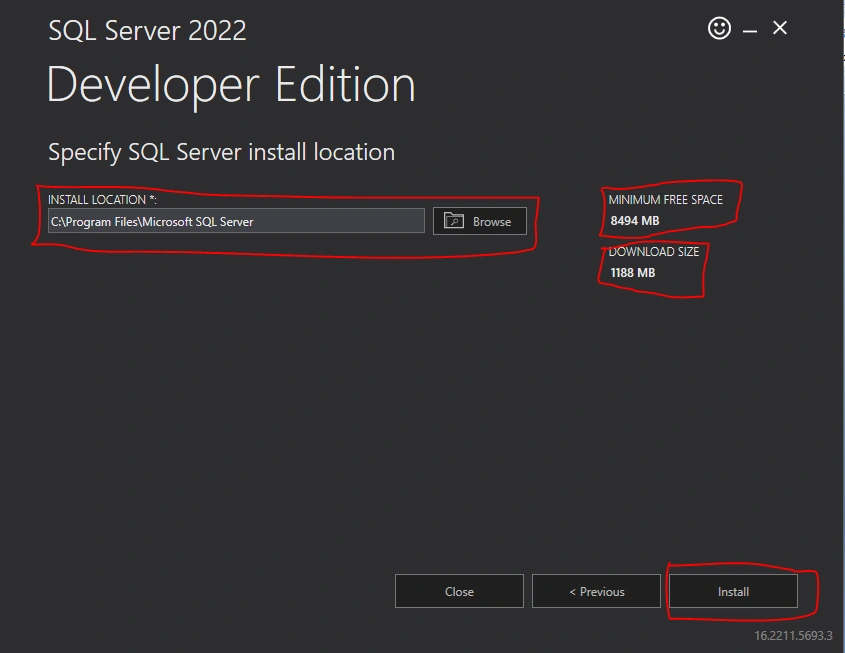
Task: Click the Specify SQL Server install location heading
Action: (x=221, y=152)
